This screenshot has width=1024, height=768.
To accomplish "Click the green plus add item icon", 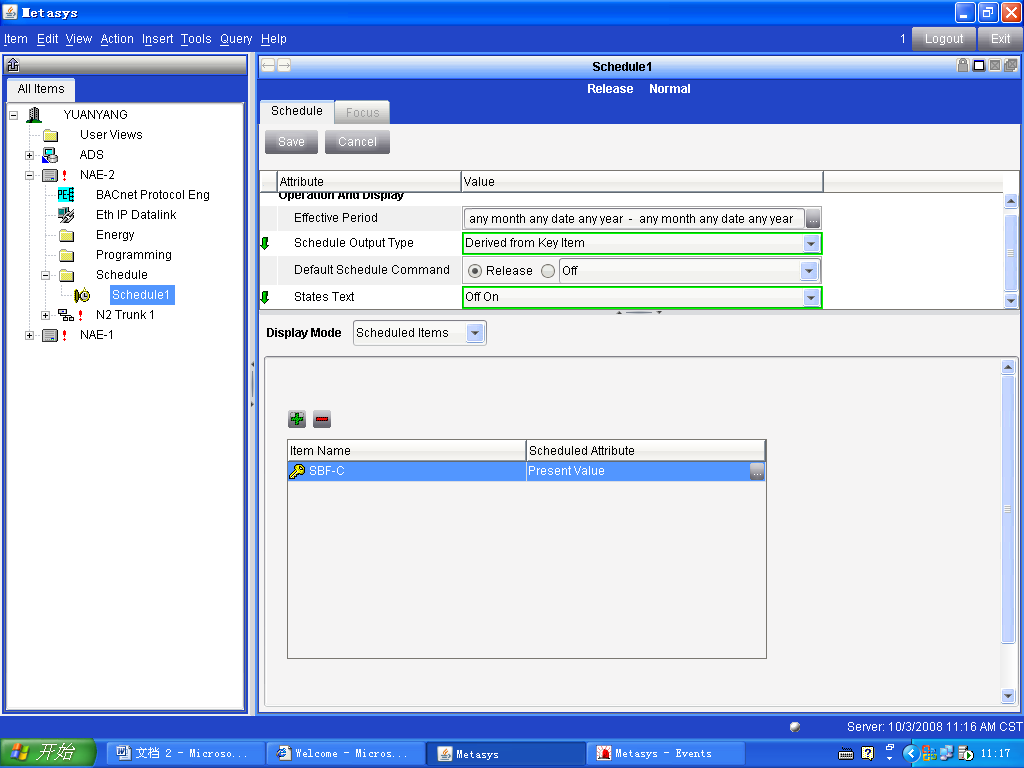I will click(297, 419).
